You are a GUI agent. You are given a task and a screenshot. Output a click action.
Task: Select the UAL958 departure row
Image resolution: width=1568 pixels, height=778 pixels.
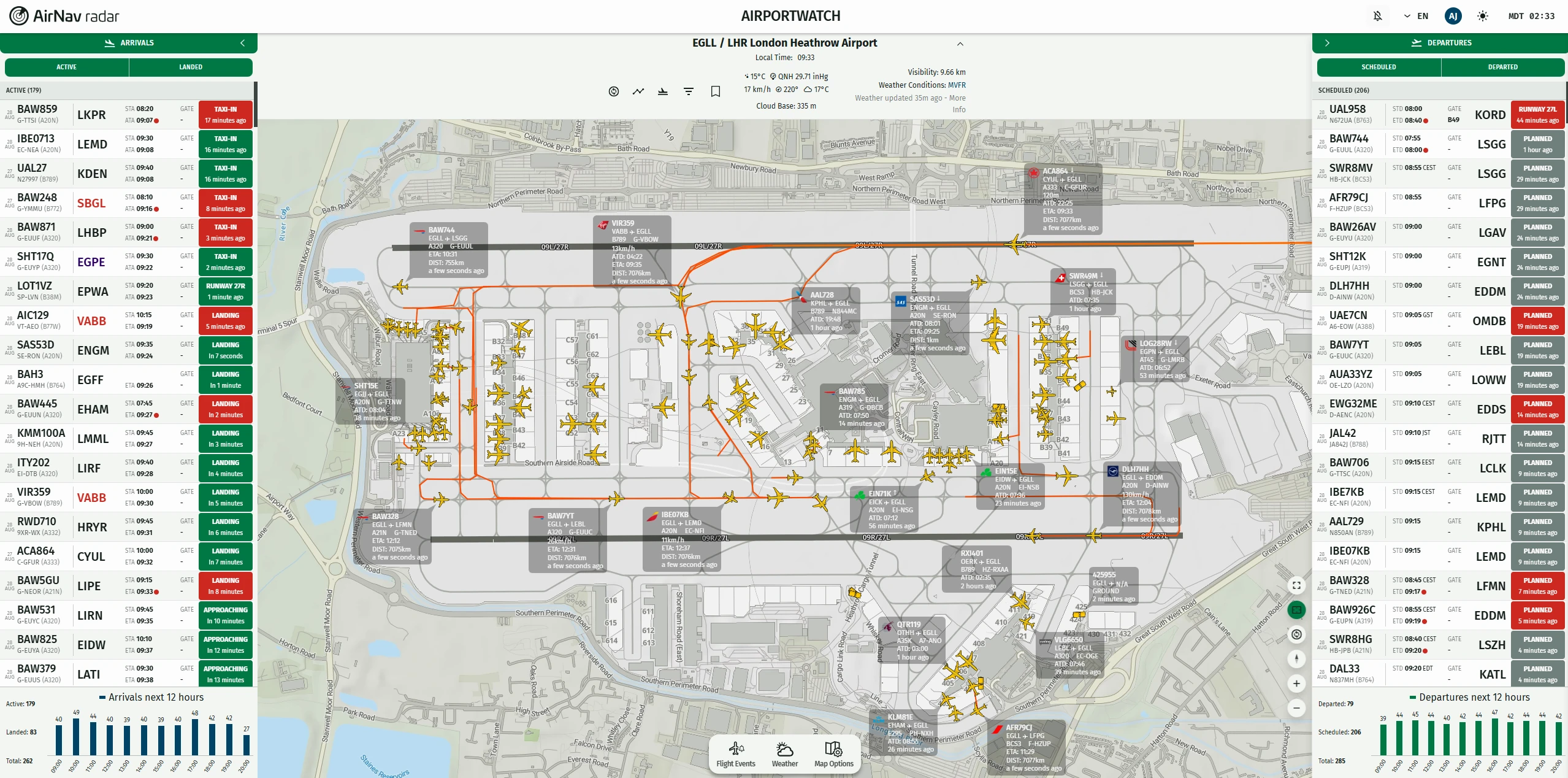pos(1439,115)
